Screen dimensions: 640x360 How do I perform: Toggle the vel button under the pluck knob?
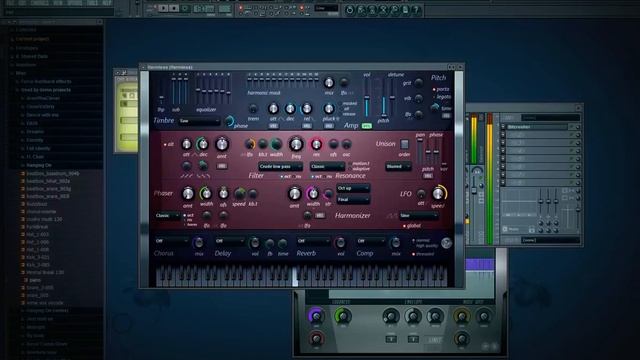[329, 126]
